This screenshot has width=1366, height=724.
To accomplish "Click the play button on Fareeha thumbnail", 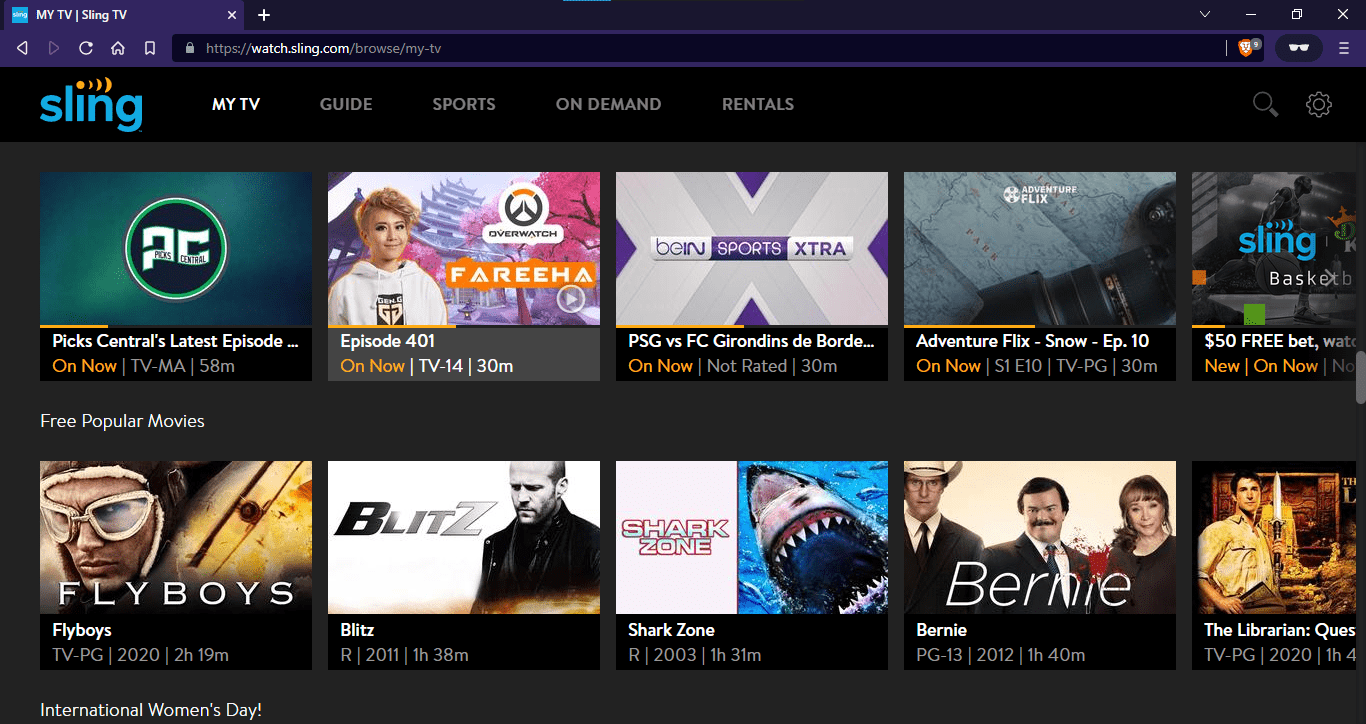I will 571,298.
